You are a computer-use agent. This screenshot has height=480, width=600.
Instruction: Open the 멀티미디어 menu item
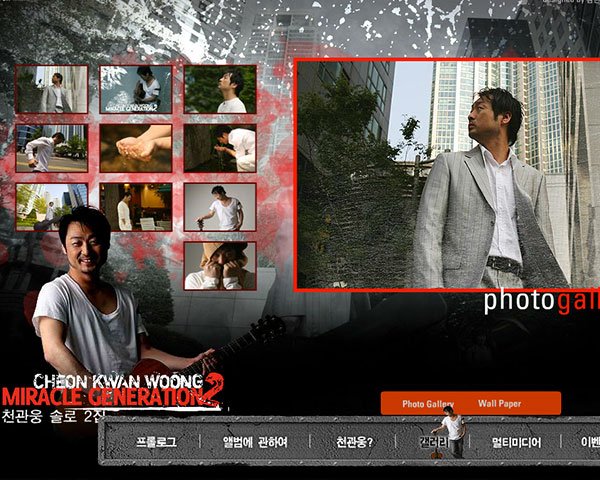coord(516,441)
